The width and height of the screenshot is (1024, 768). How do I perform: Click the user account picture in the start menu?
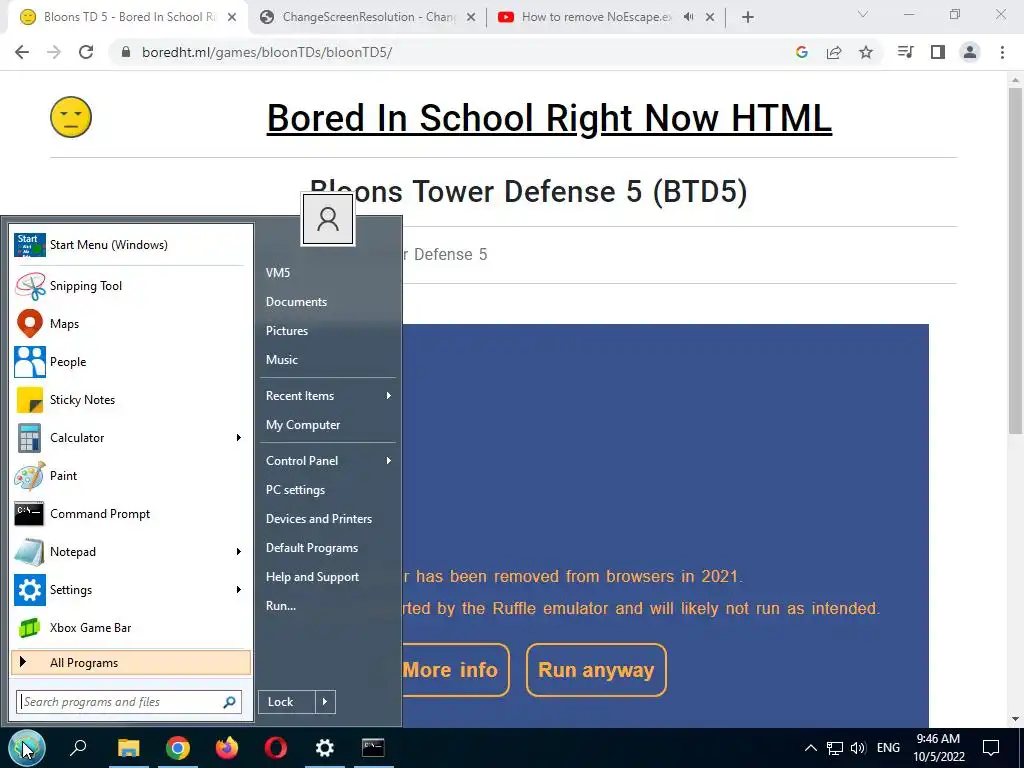coord(328,219)
